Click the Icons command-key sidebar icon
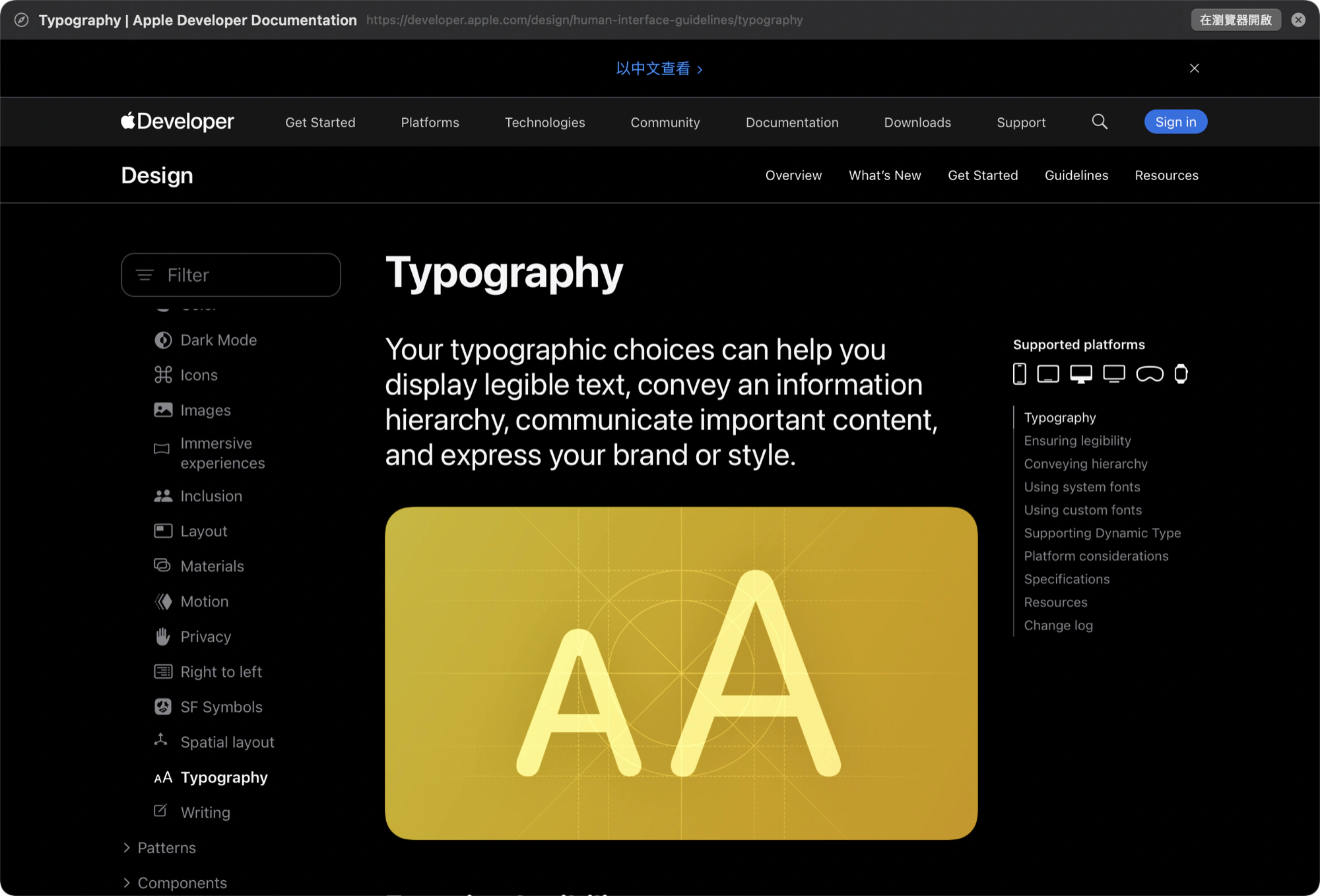This screenshot has height=896, width=1320. (163, 375)
